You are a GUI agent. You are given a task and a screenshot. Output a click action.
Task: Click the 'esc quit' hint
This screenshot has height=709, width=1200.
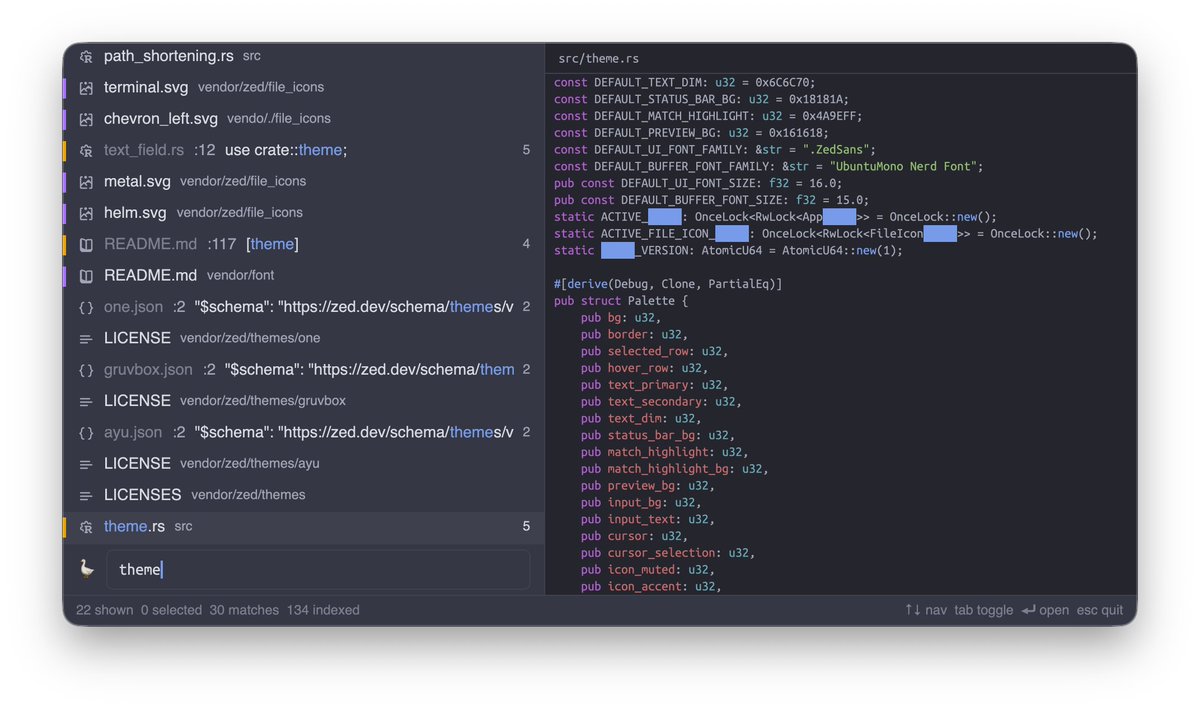click(1100, 610)
